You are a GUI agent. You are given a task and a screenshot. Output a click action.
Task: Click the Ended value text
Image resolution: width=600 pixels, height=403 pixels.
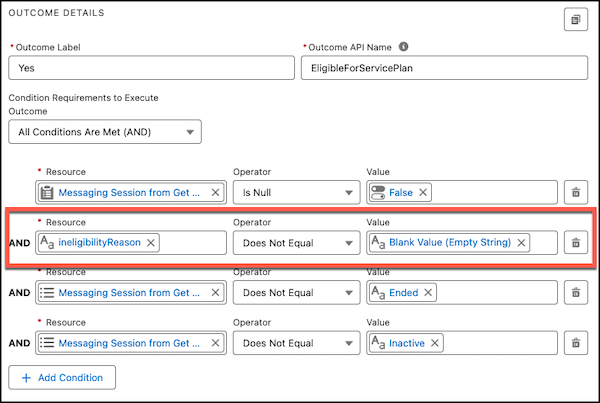click(404, 293)
